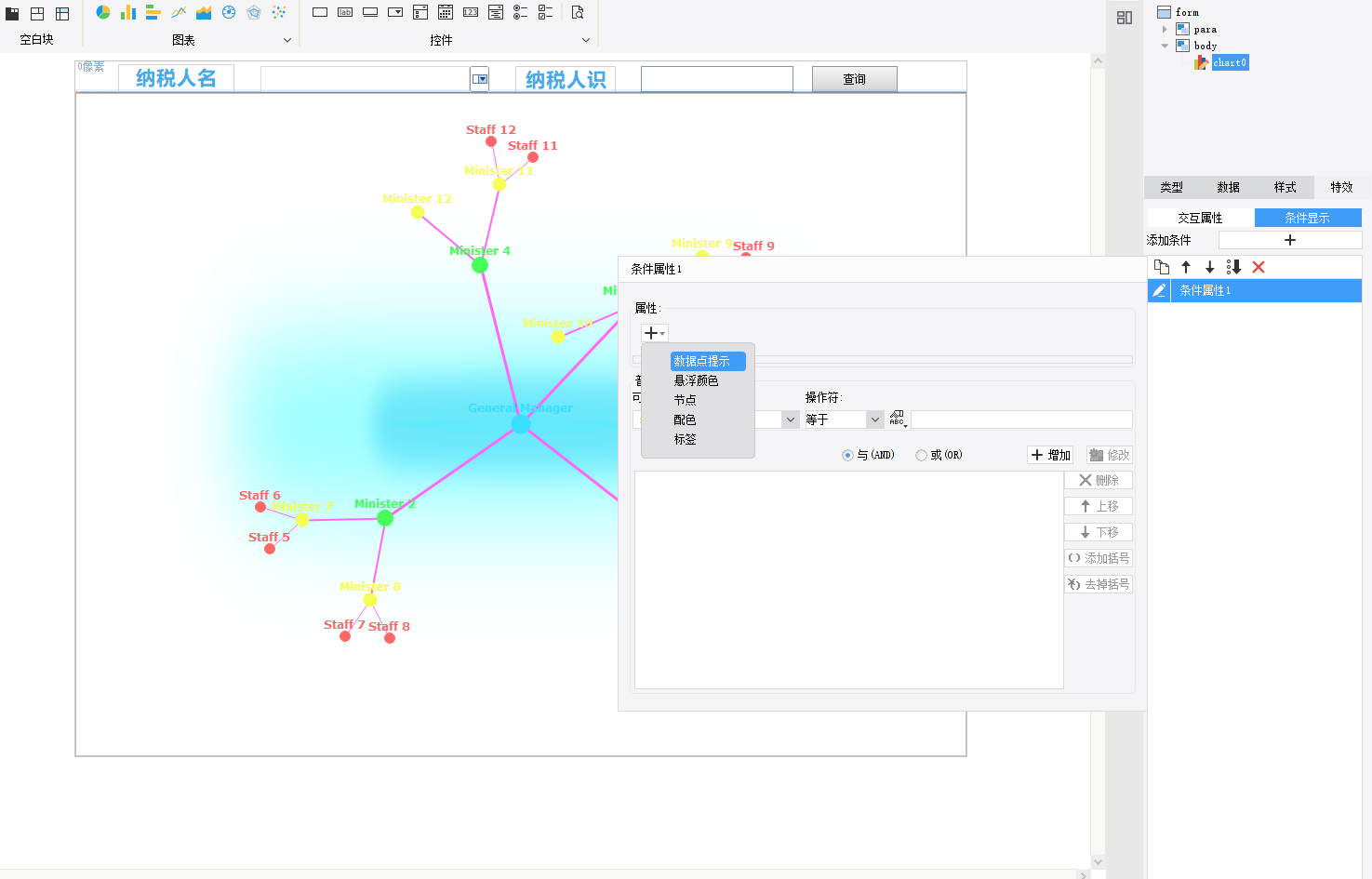
Task: Select the form root tree node
Action: click(1187, 12)
